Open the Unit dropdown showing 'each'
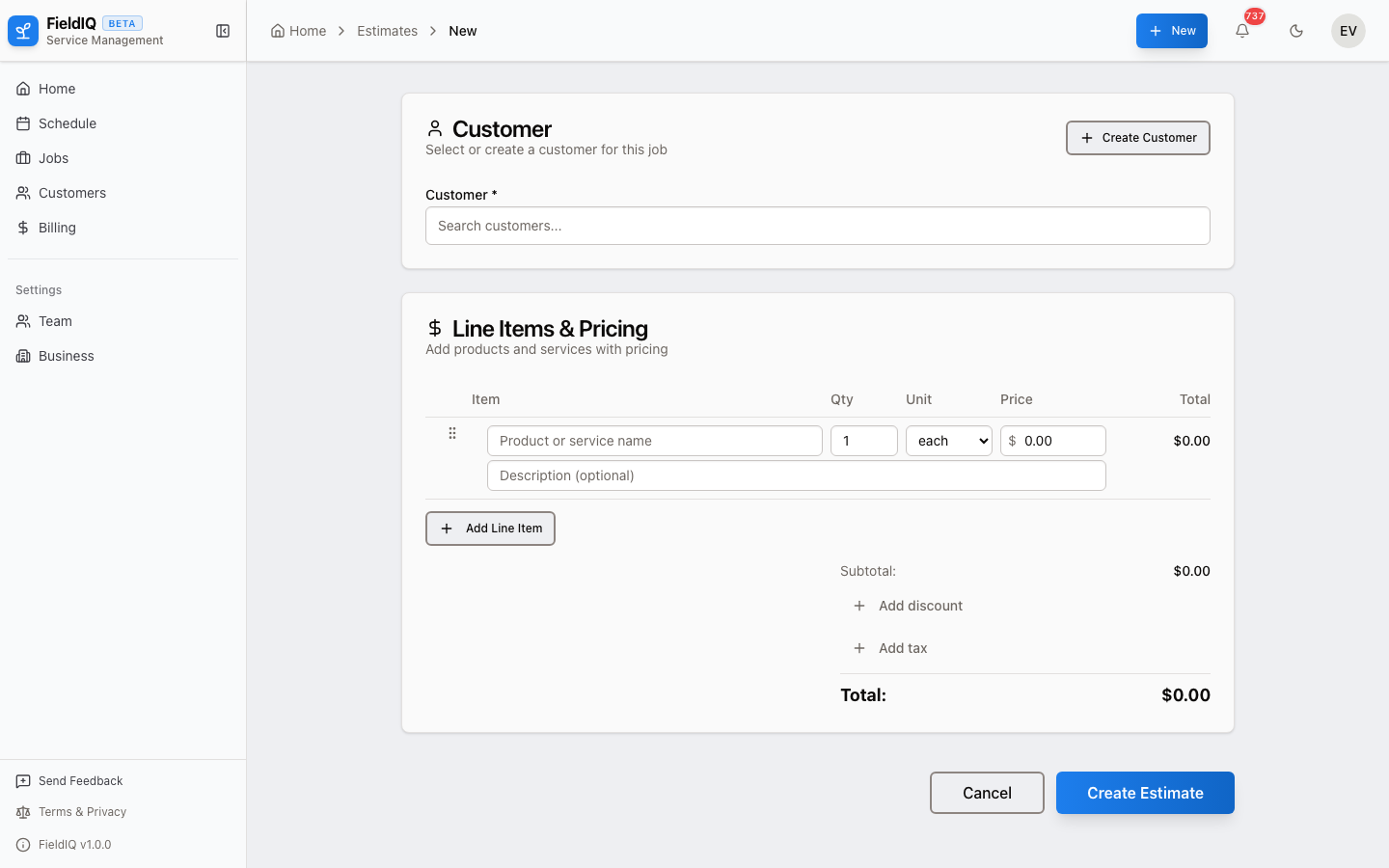Screen dimensions: 1389x868 click(948, 441)
